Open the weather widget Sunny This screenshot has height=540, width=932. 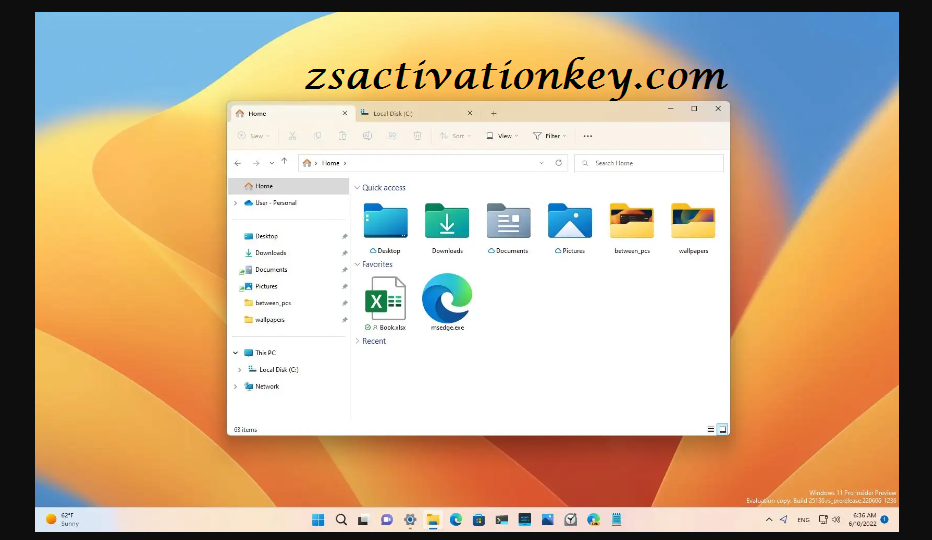coord(62,519)
